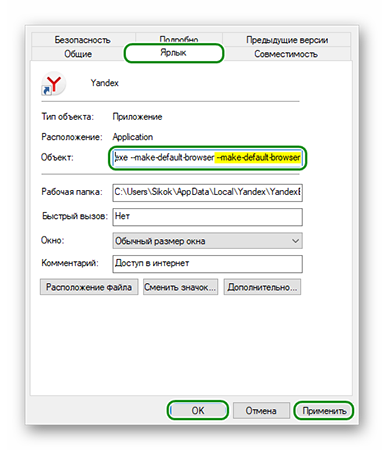Apply changes with Применить button
Image resolution: width=384 pixels, height=450 pixels.
point(324,411)
